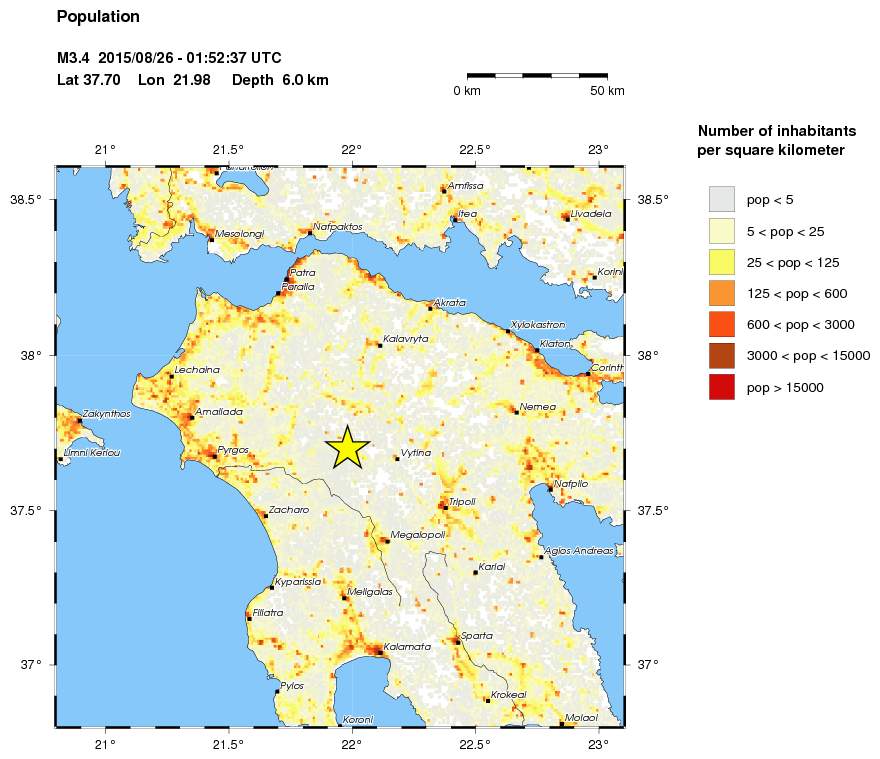This screenshot has width=880, height=759.
Task: Click the Filiatra town label
Action: pos(268,612)
